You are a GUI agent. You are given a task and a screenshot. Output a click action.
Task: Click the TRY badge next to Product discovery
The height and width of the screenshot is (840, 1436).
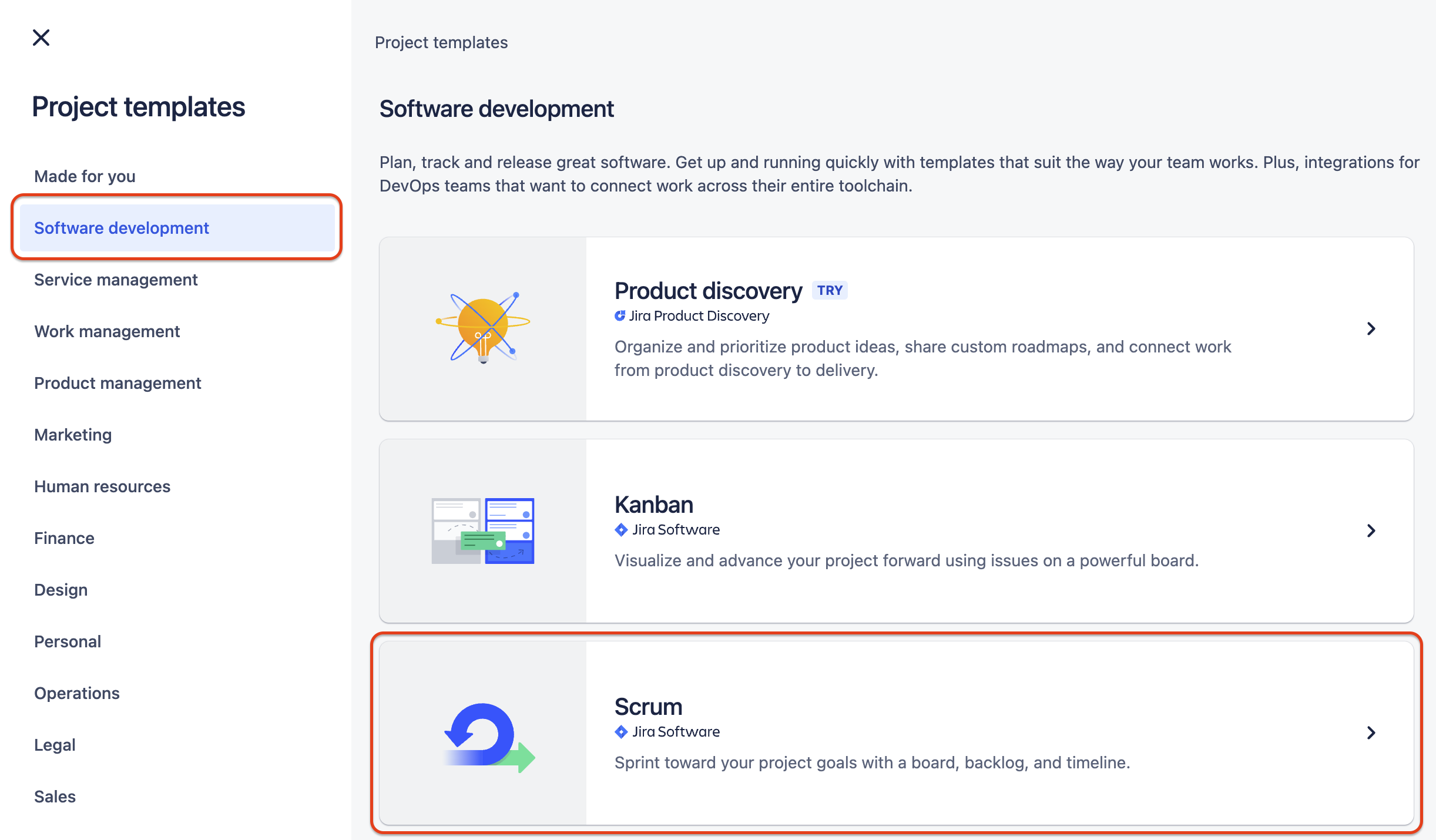coord(829,290)
